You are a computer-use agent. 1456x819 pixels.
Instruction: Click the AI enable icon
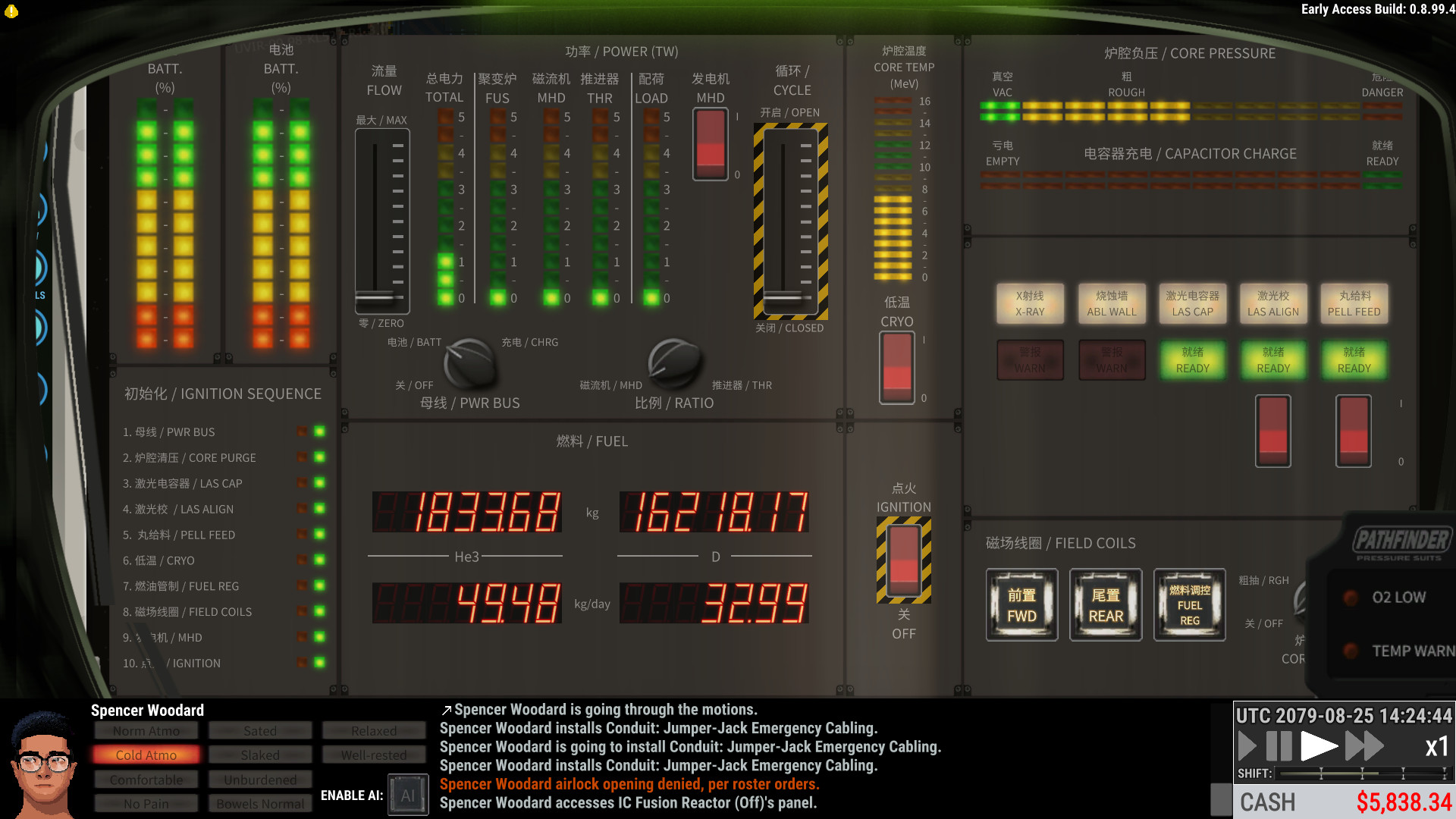tap(408, 795)
